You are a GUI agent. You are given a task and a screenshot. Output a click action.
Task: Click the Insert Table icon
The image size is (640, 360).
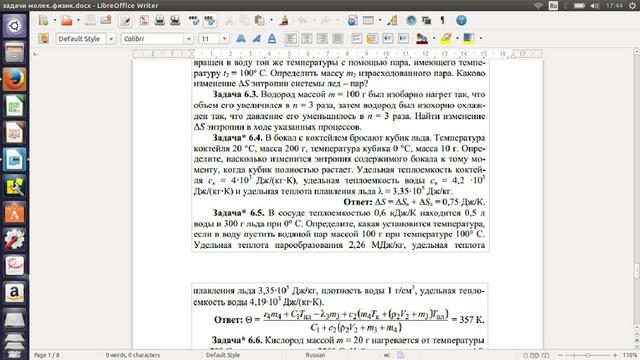click(368, 20)
